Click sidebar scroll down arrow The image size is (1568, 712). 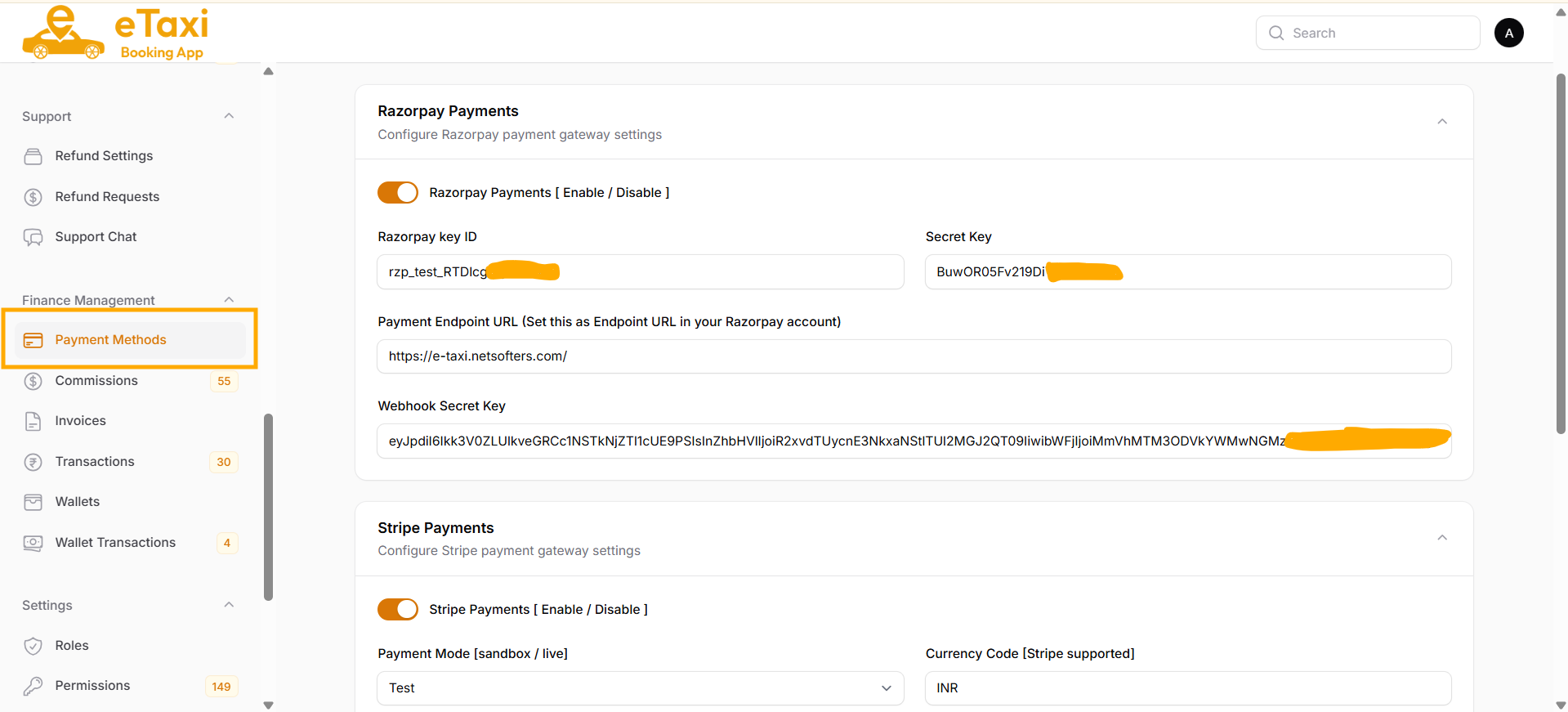click(268, 705)
